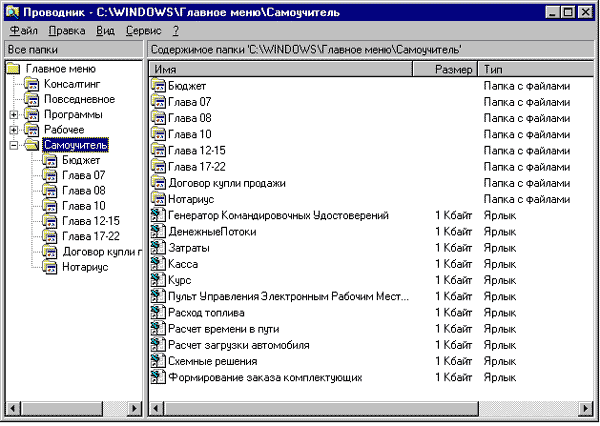Maximize the Проводник window

point(569,12)
